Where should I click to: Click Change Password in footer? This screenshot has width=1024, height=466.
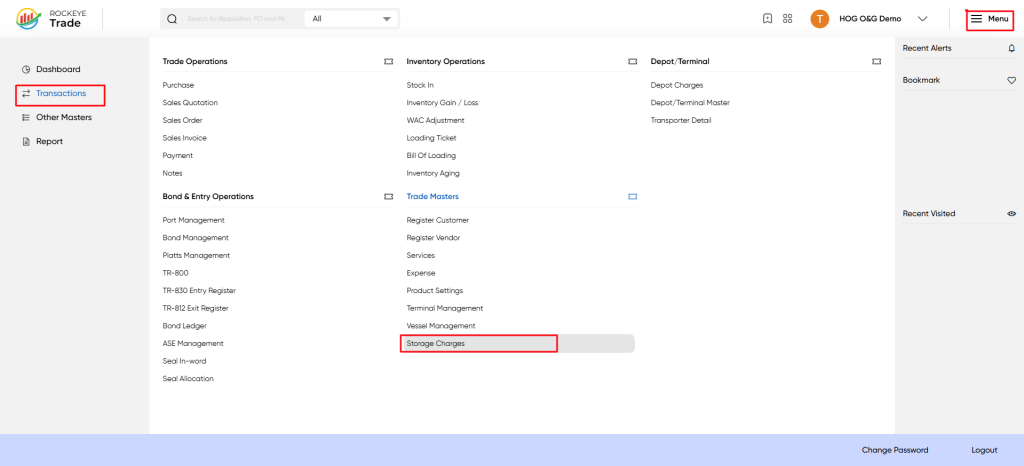(x=895, y=450)
